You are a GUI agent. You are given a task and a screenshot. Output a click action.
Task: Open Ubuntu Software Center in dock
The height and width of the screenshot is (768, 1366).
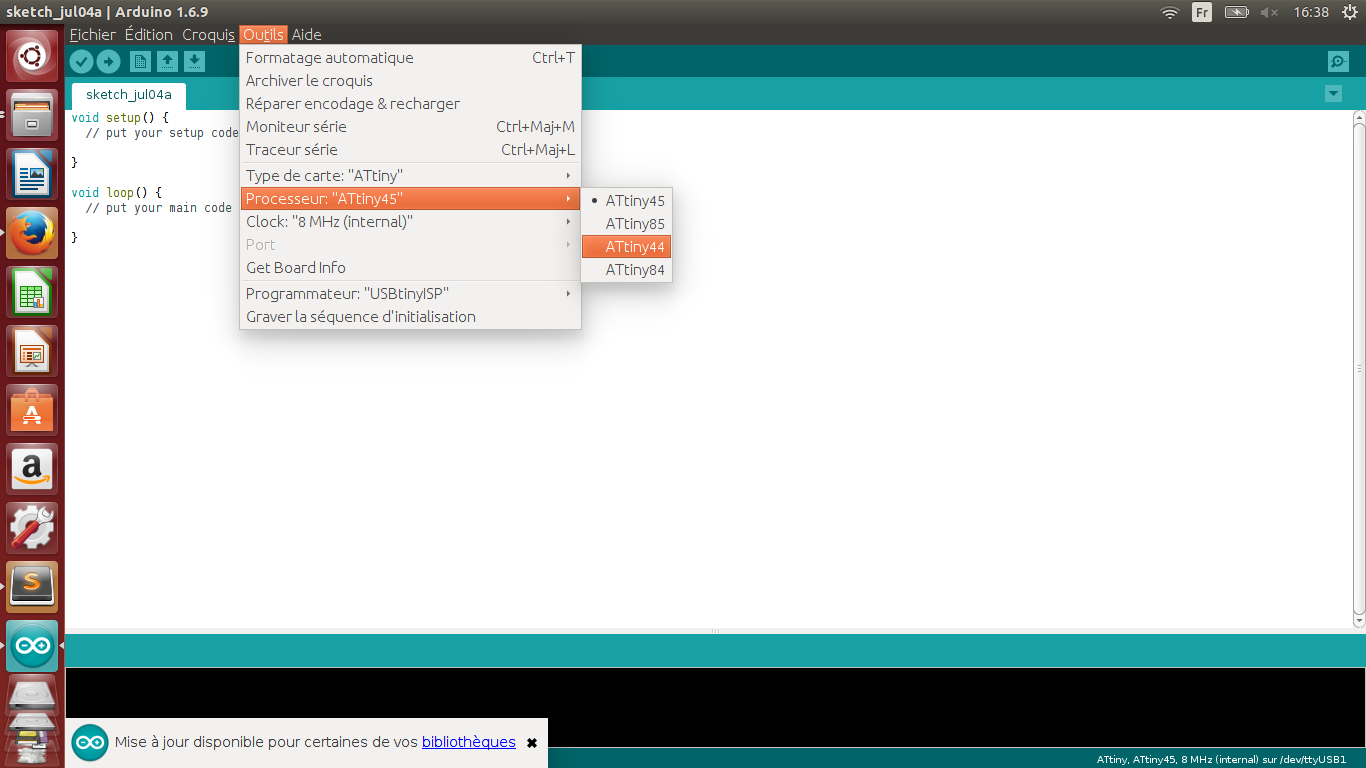33,410
